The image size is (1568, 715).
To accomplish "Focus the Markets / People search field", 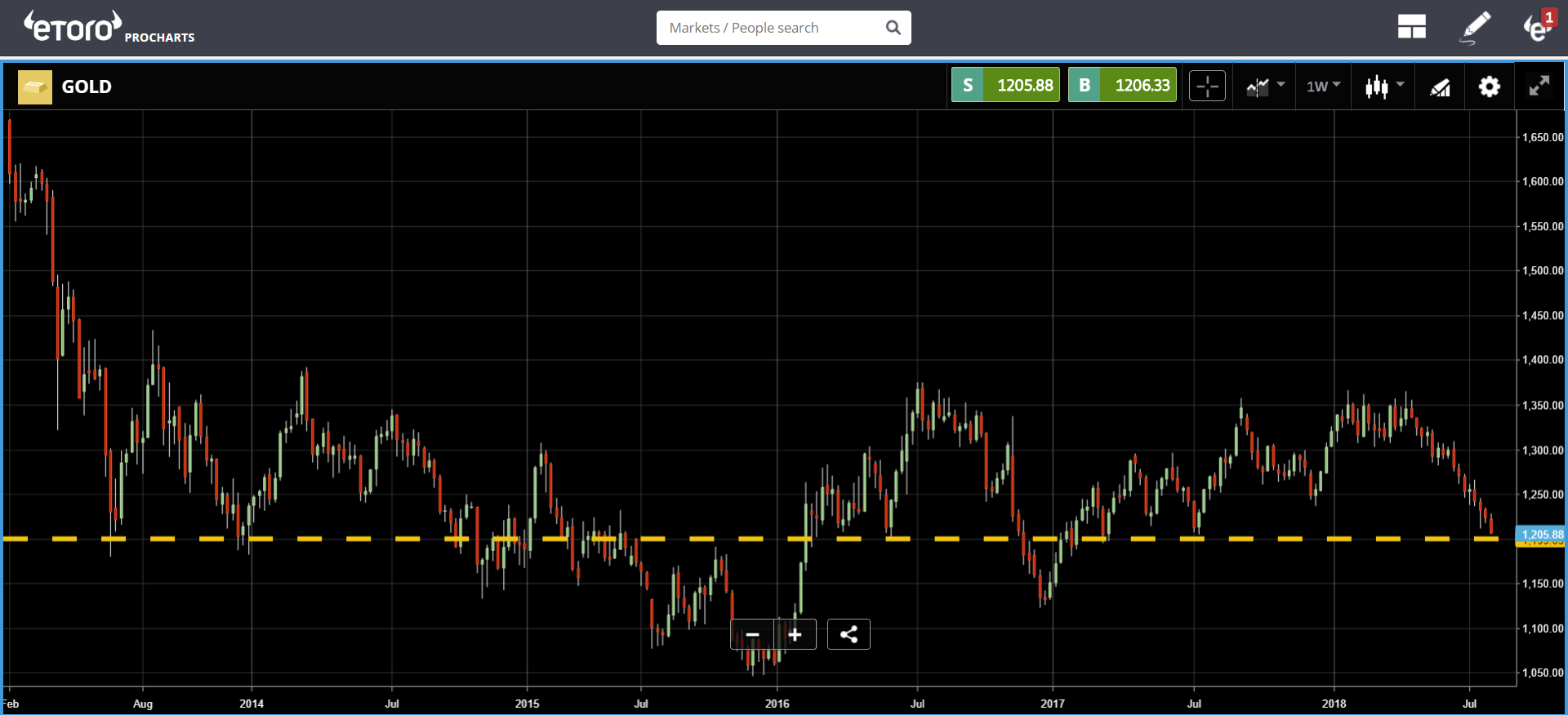I will click(783, 28).
